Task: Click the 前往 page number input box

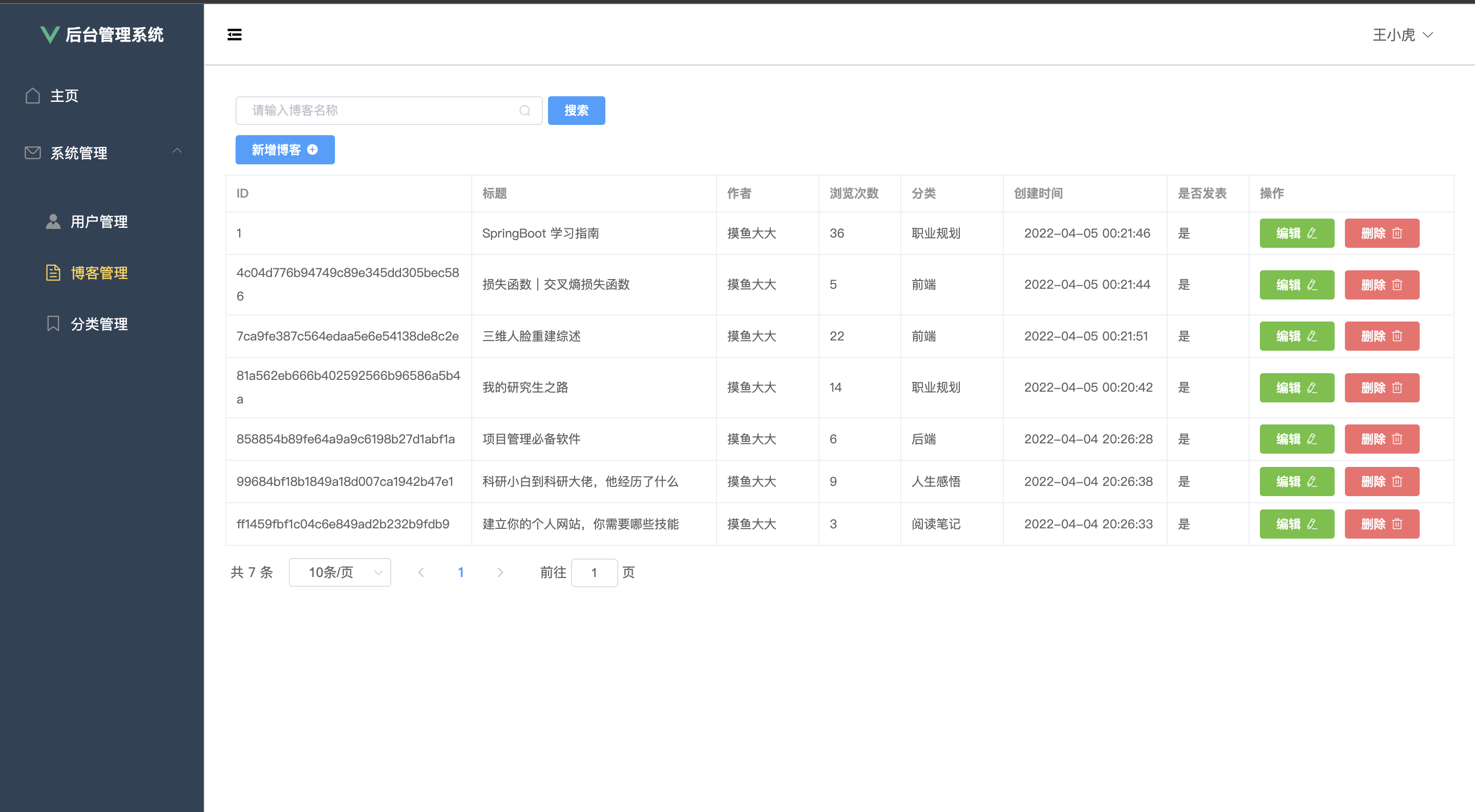Action: pyautogui.click(x=594, y=572)
